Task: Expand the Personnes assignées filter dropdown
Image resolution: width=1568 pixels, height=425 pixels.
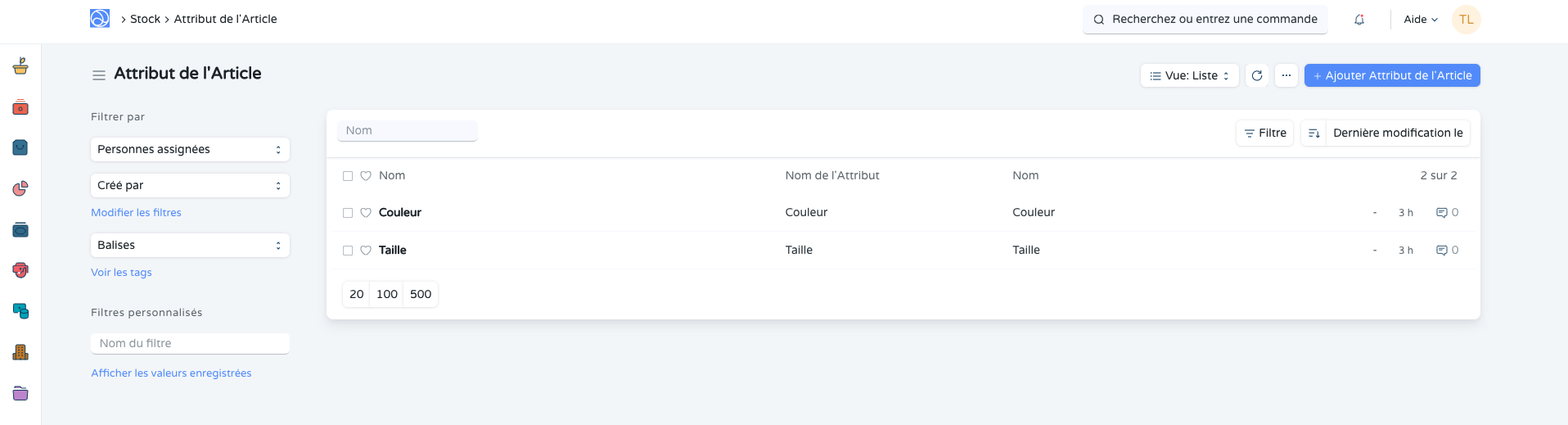Action: [x=190, y=150]
